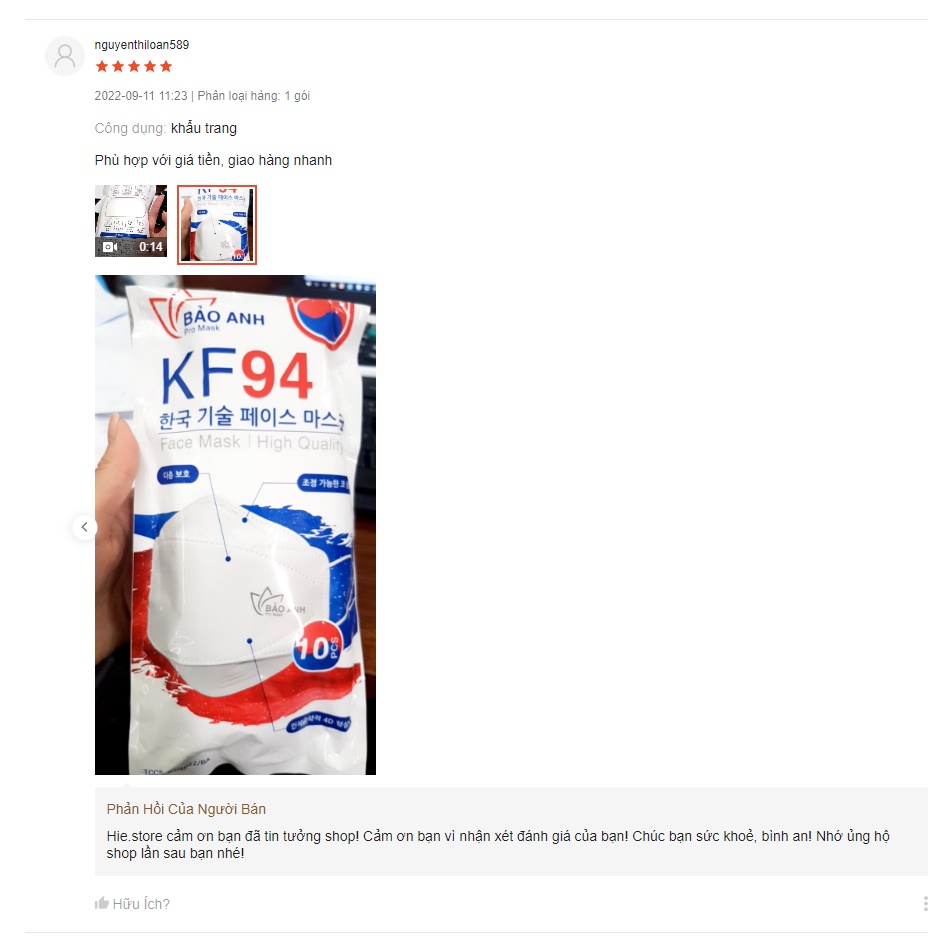Click the Phản Hồi Của Người Bán heading

(186, 809)
